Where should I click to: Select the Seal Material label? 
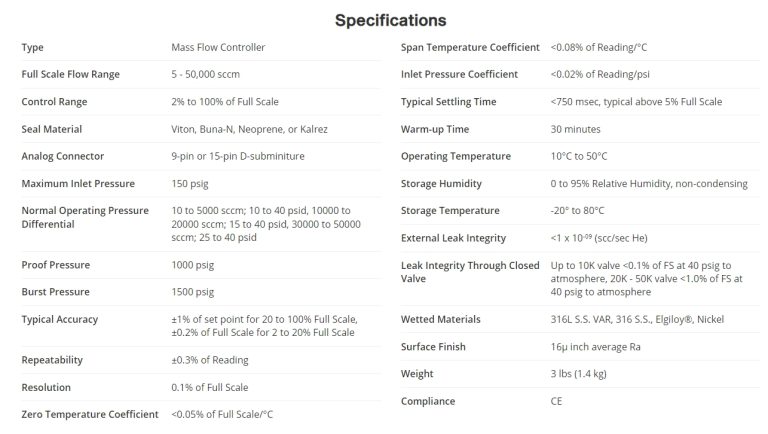click(52, 129)
